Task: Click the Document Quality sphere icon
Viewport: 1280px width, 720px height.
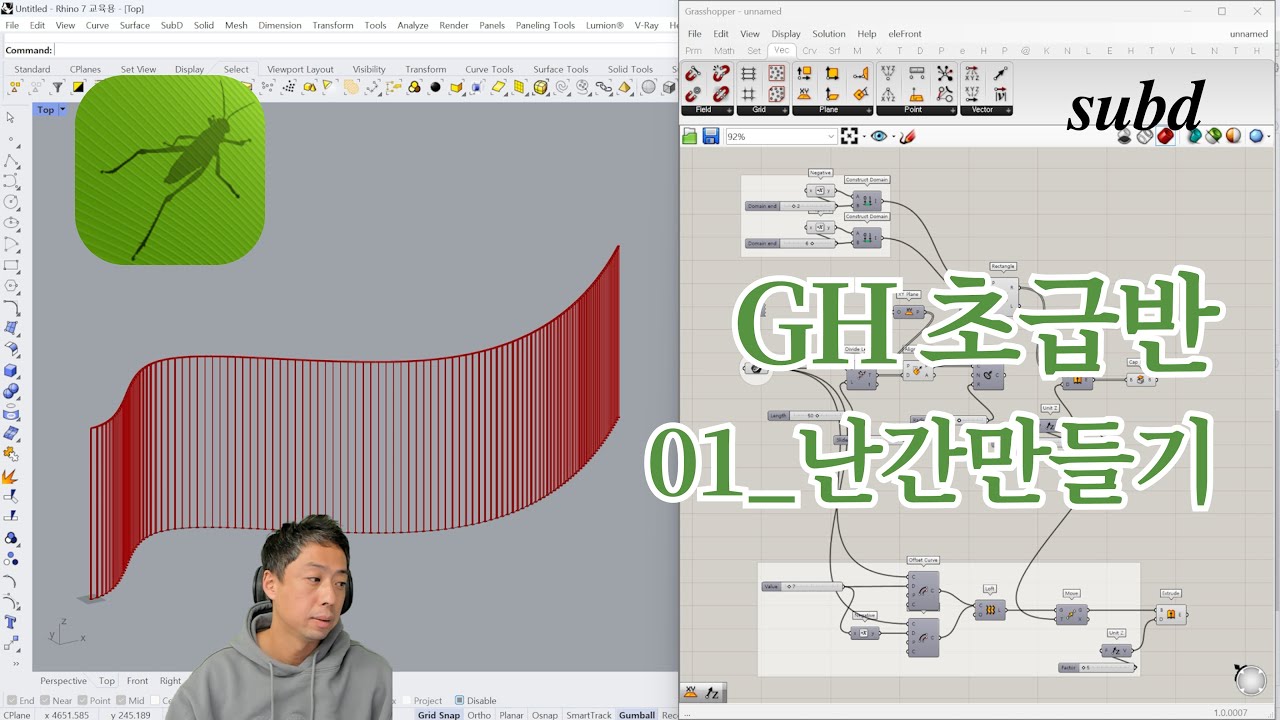Action: coord(1233,136)
